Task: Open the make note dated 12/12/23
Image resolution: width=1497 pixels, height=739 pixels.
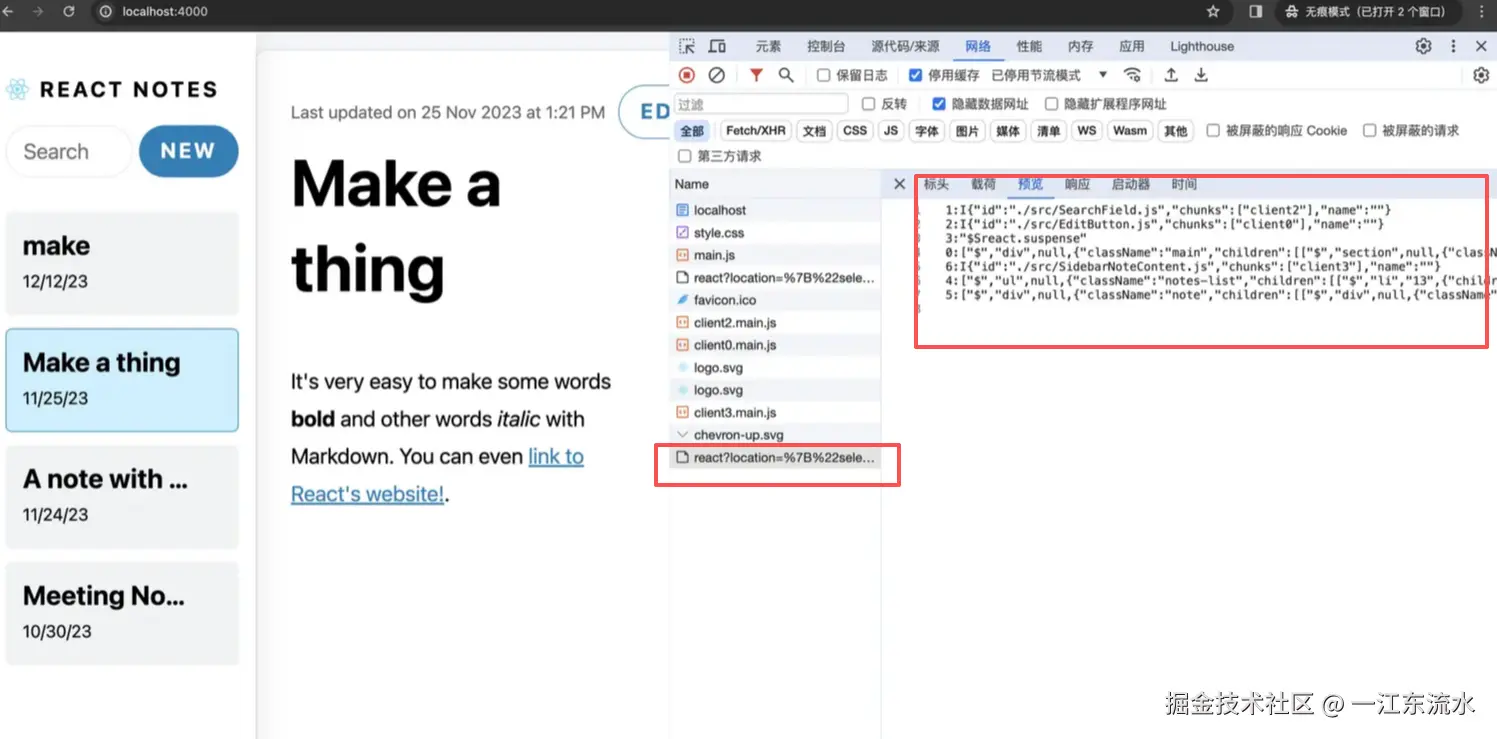Action: tap(122, 263)
